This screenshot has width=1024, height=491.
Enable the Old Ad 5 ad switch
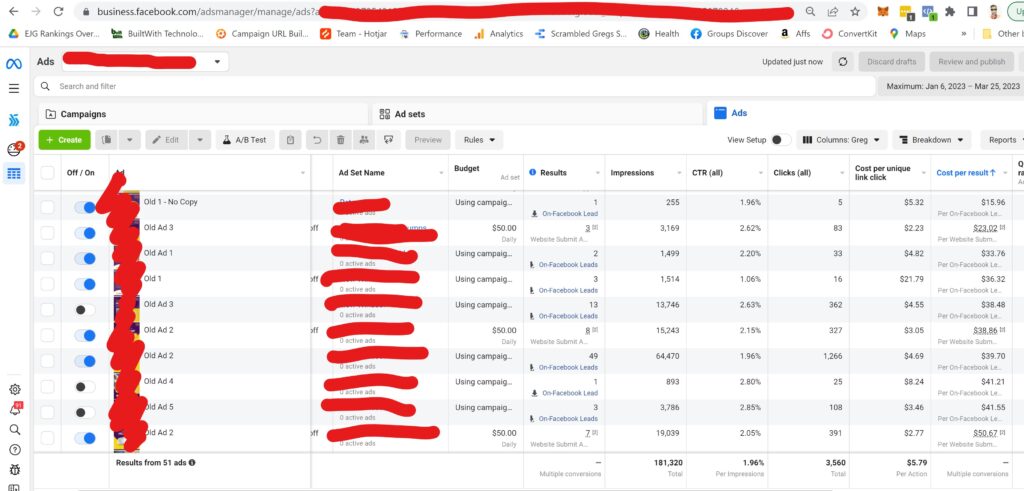(x=85, y=413)
